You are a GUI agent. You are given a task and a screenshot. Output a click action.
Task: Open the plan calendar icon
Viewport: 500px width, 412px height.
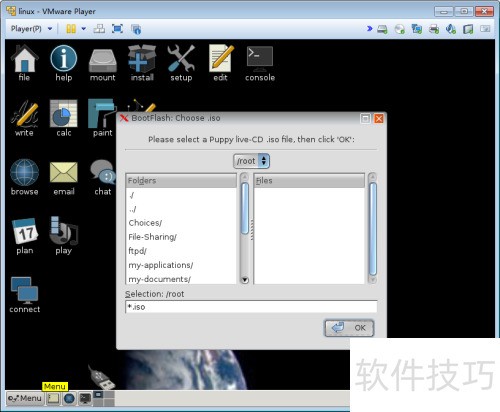25,236
